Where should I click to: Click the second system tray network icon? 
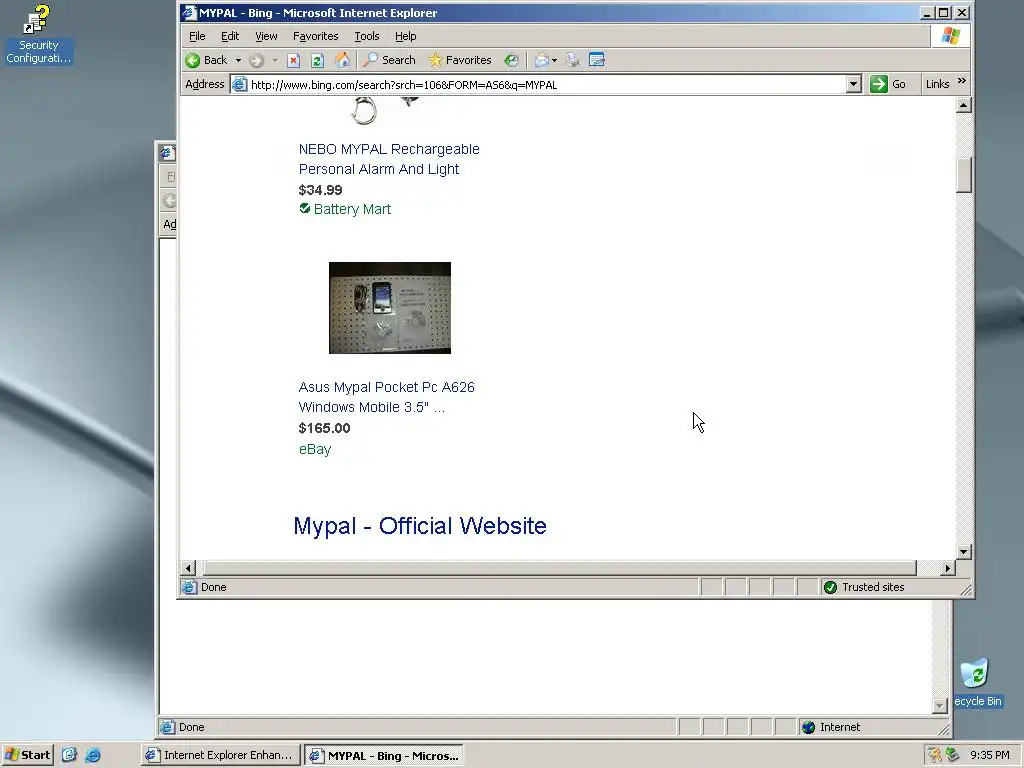coord(952,755)
